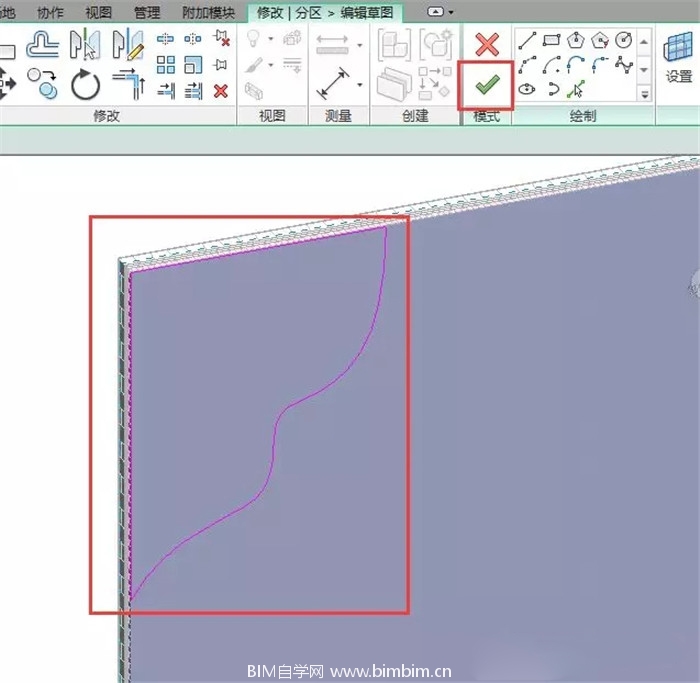Viewport: 700px width, 683px height.
Task: Select Mirror - Draw Axis tool
Action: (x=128, y=44)
